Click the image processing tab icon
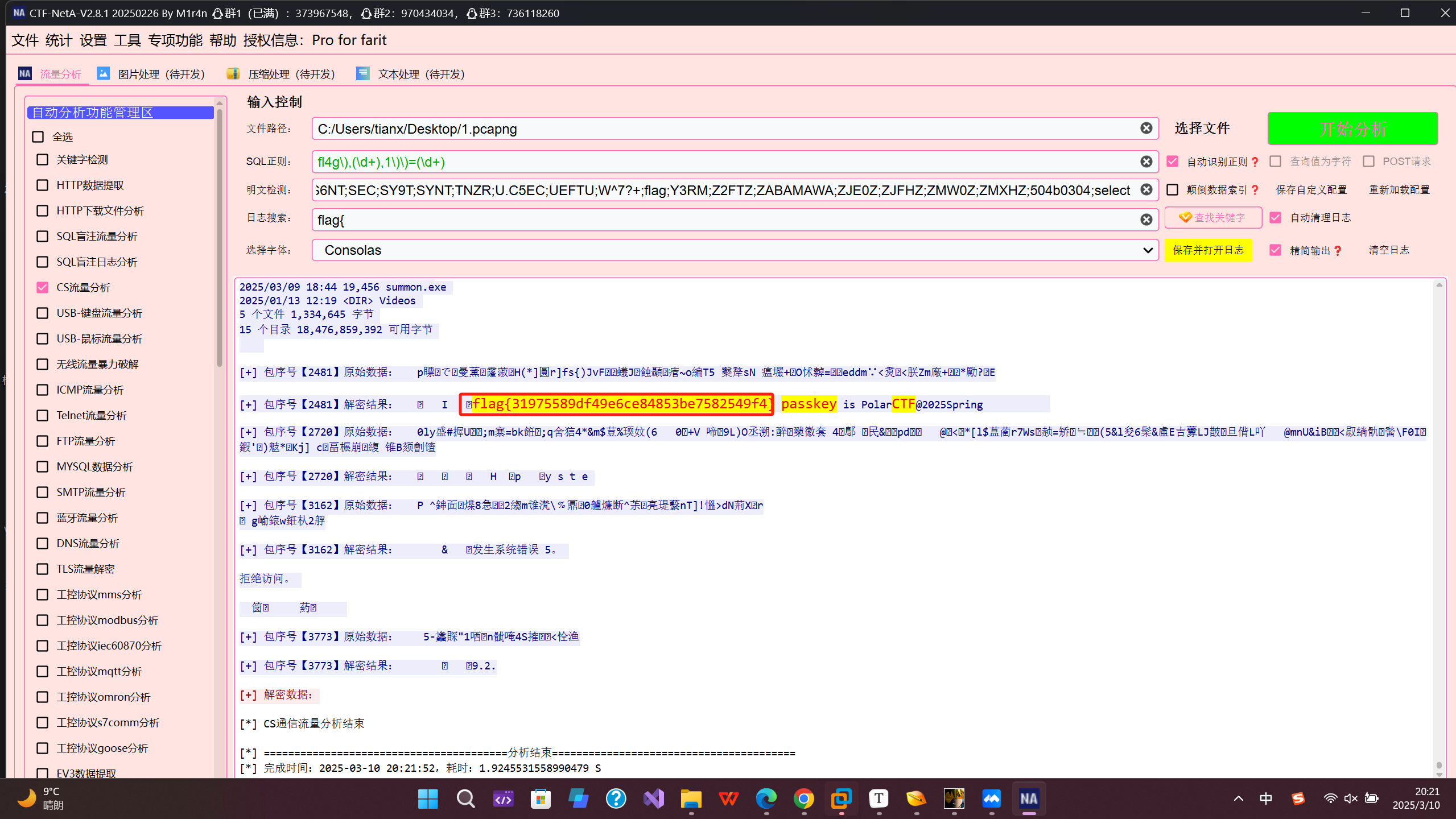This screenshot has width=1456, height=819. click(104, 73)
